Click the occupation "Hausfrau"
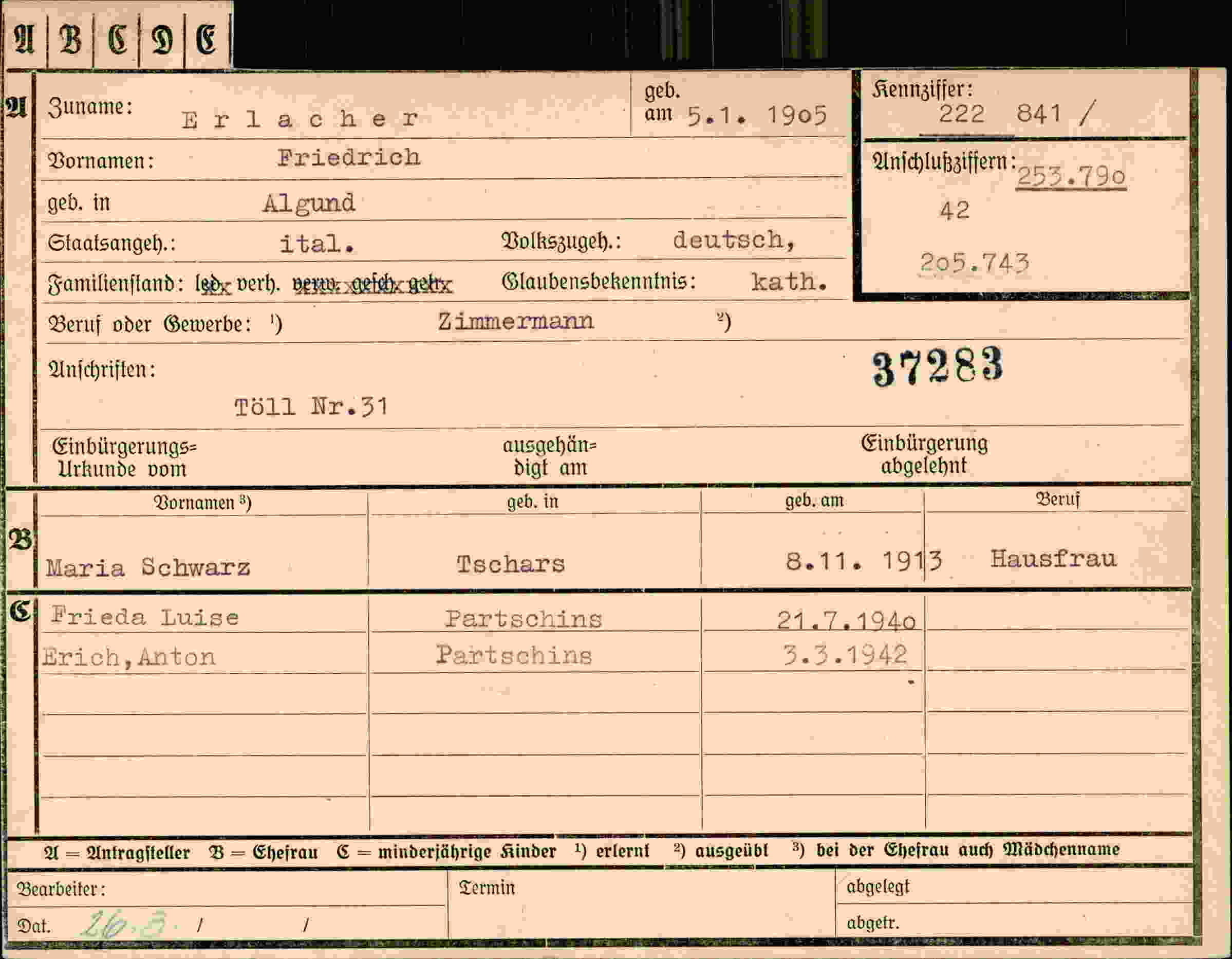The height and width of the screenshot is (959, 1232). (x=1053, y=559)
